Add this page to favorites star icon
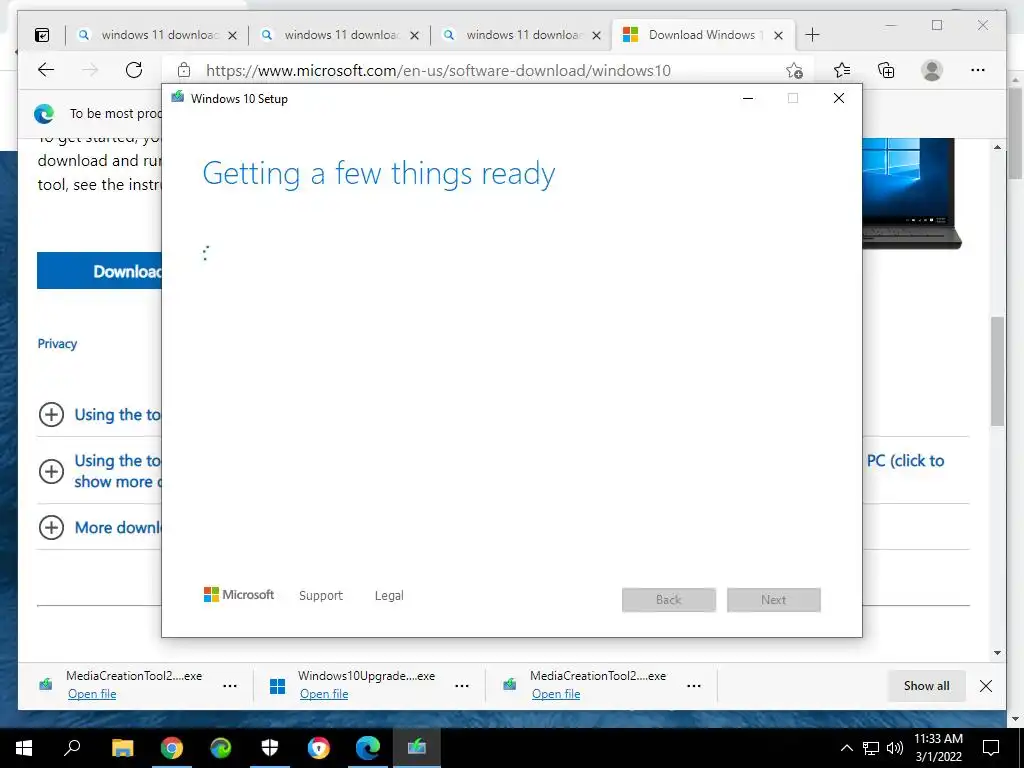The image size is (1024, 768). [x=794, y=71]
